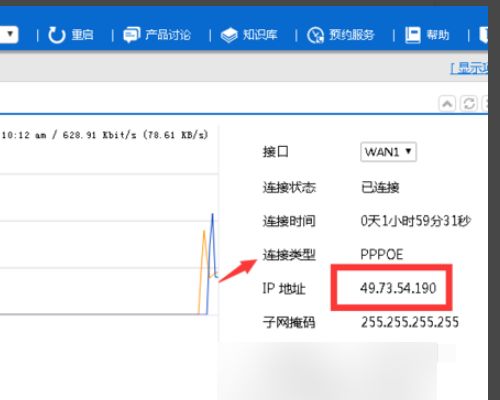Click the 帮助 book icon

pyautogui.click(x=413, y=35)
